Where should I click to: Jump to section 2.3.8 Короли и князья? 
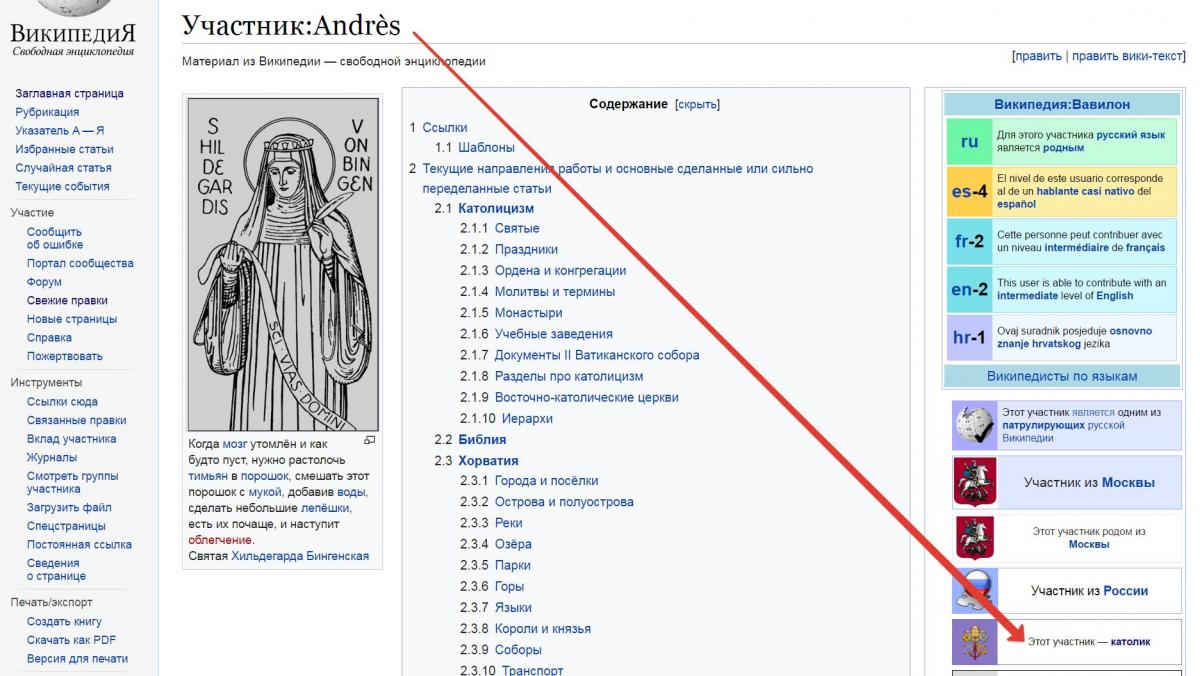(543, 628)
